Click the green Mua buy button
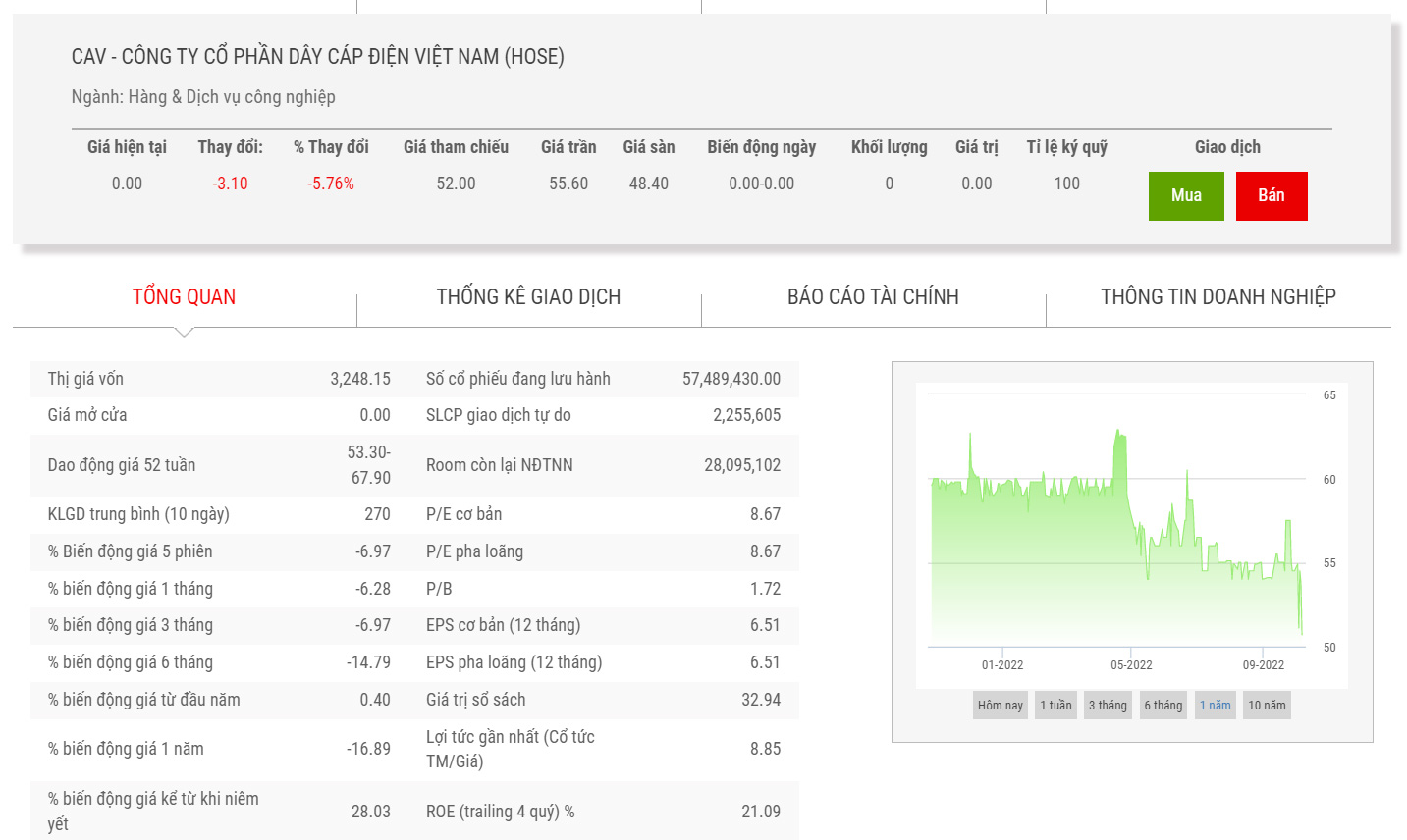The width and height of the screenshot is (1407, 840). click(1186, 195)
